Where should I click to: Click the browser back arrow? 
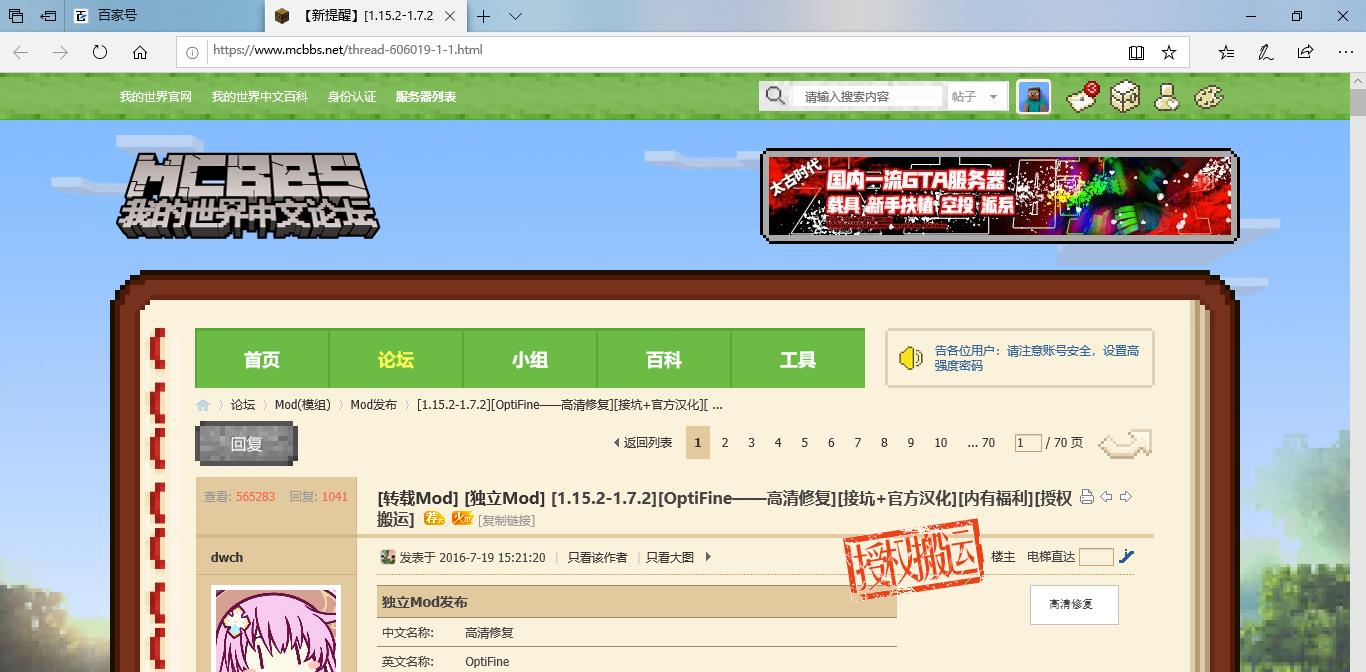click(21, 52)
